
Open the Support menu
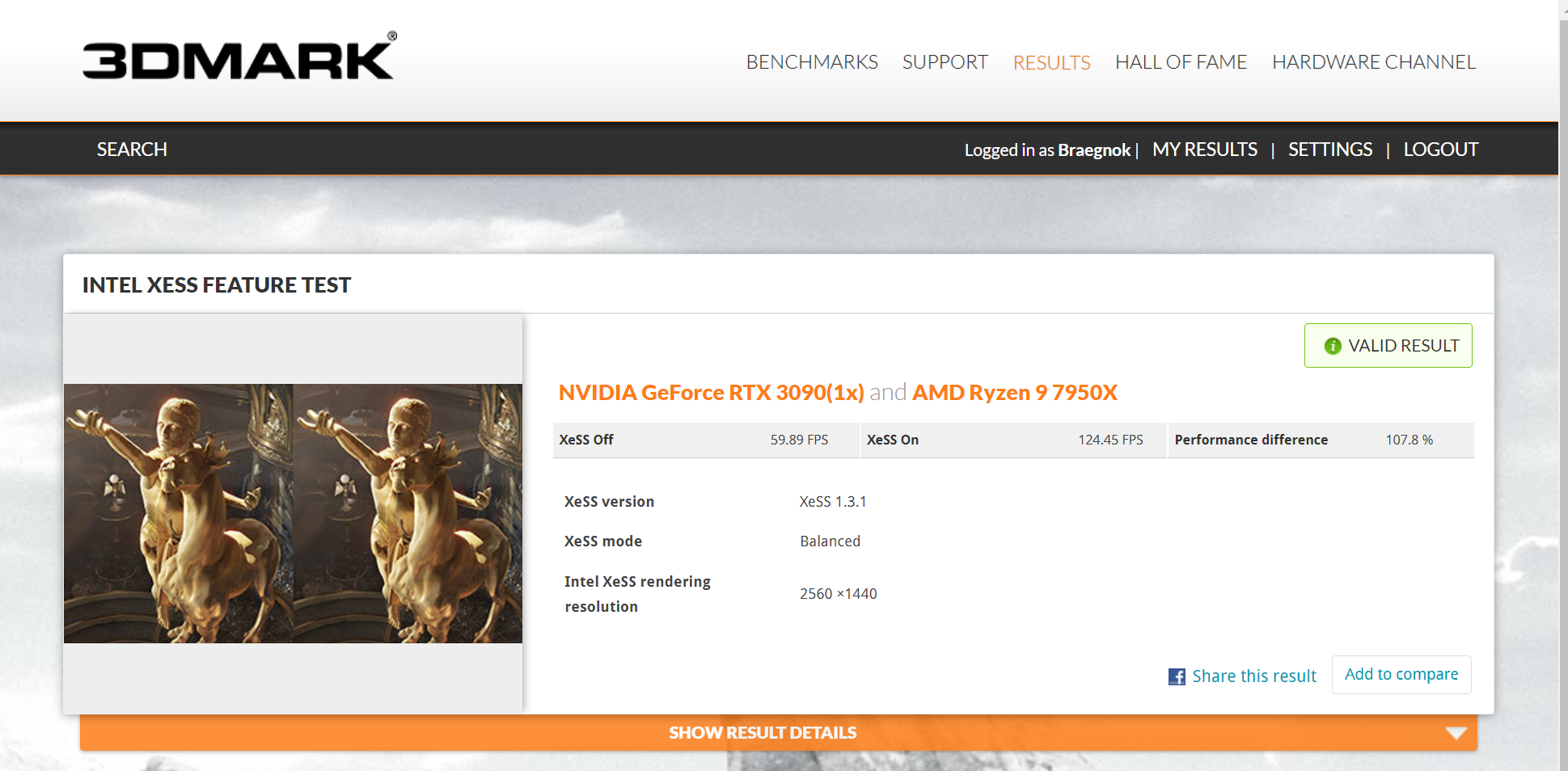click(x=945, y=62)
